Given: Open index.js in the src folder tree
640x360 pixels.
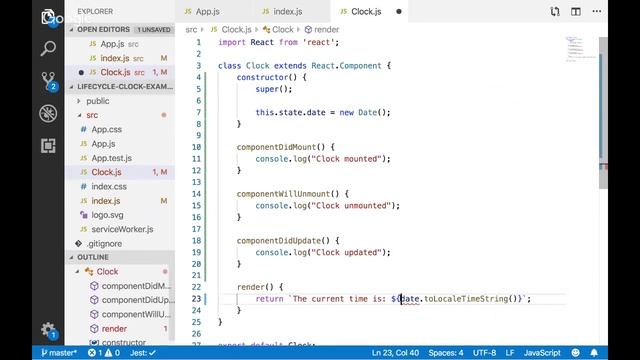Looking at the screenshot, I should (106, 201).
